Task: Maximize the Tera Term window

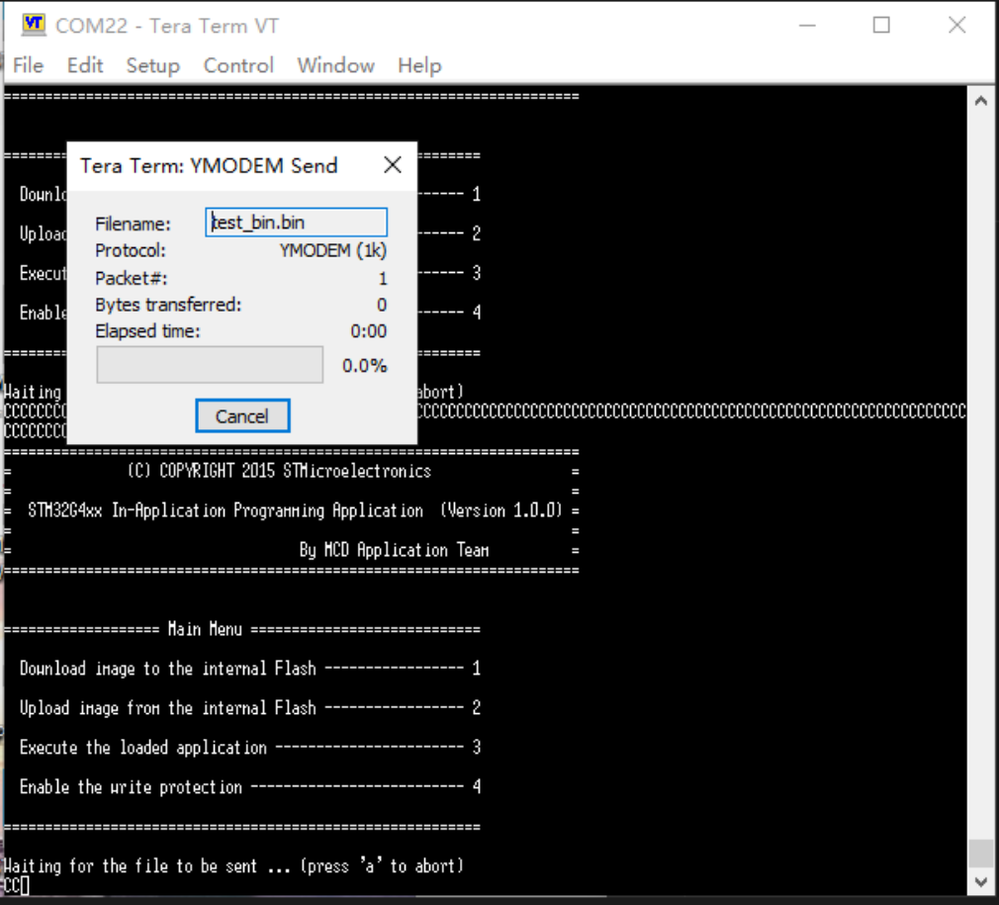Action: (x=881, y=25)
